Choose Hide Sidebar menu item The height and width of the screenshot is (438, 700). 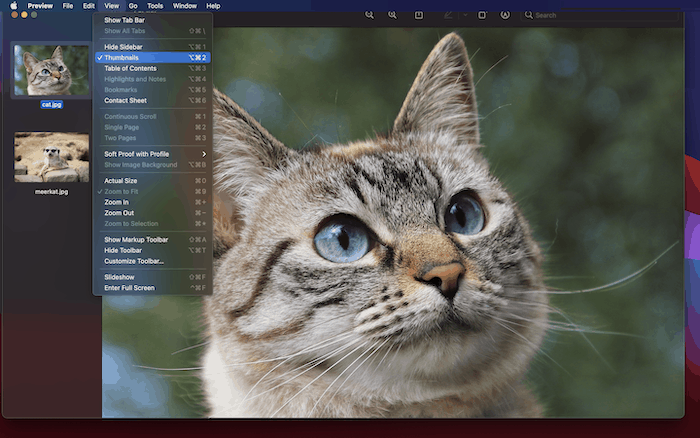pyautogui.click(x=152, y=47)
